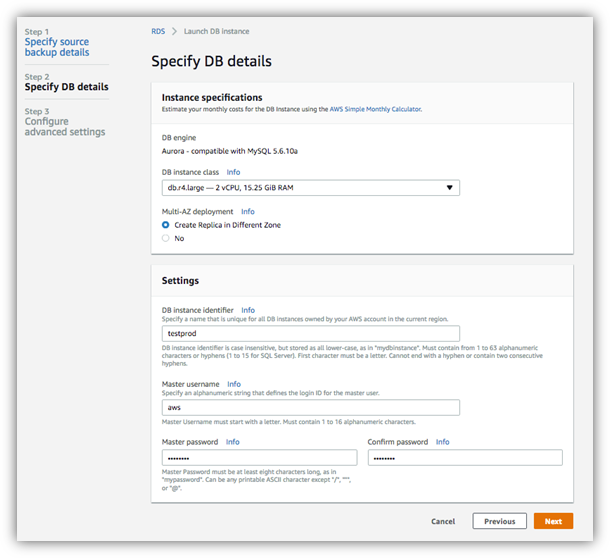Click the Previous button
Image resolution: width=610 pixels, height=558 pixels.
pyautogui.click(x=500, y=521)
